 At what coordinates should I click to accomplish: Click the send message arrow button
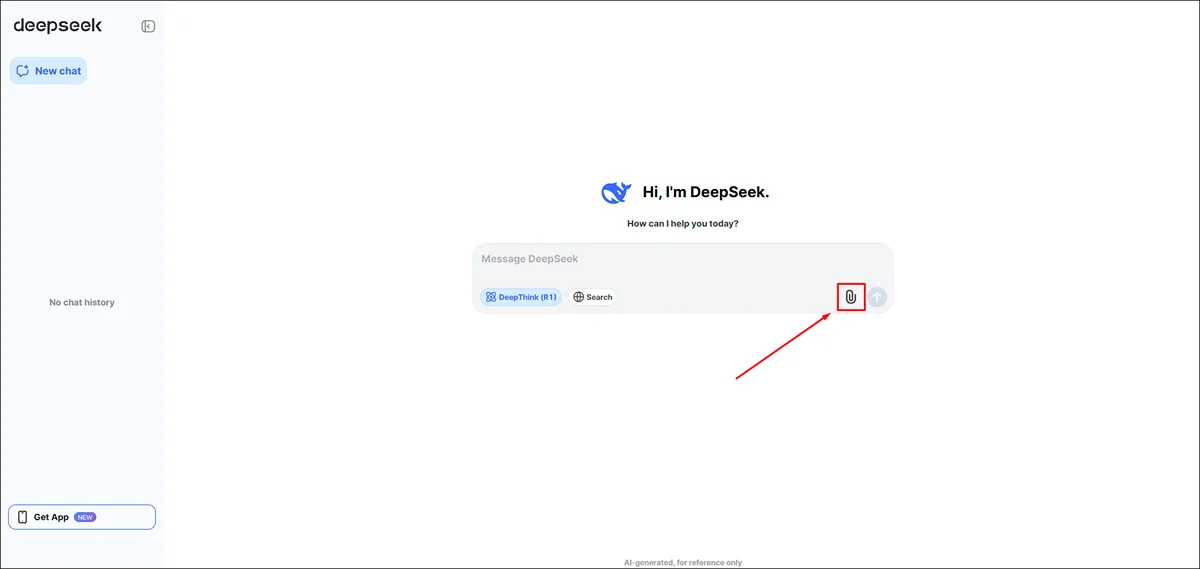pos(877,297)
